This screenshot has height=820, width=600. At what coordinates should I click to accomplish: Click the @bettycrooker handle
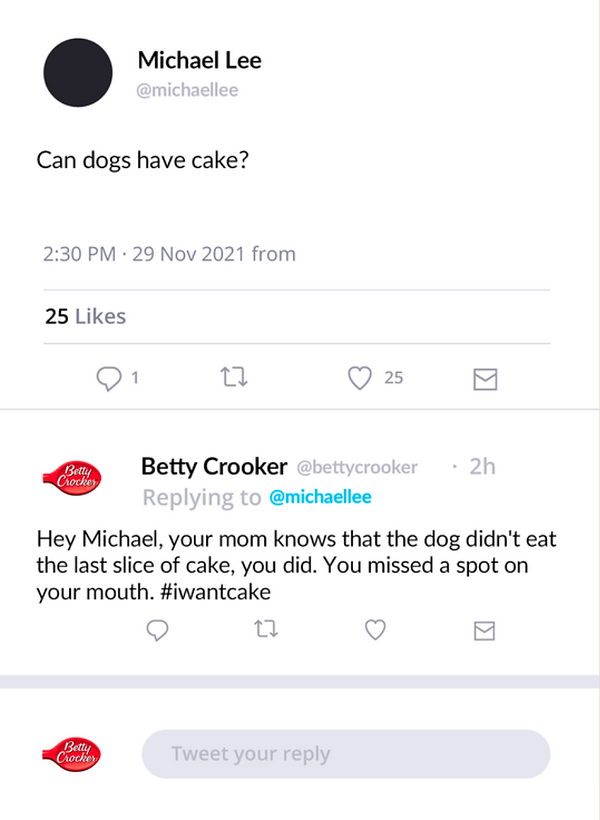point(357,467)
